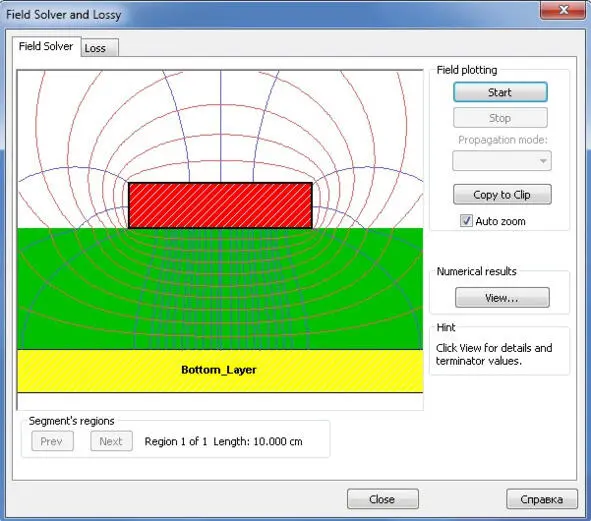Click Copy to Clip button
Viewport: 591px width, 521px height.
[x=502, y=195]
